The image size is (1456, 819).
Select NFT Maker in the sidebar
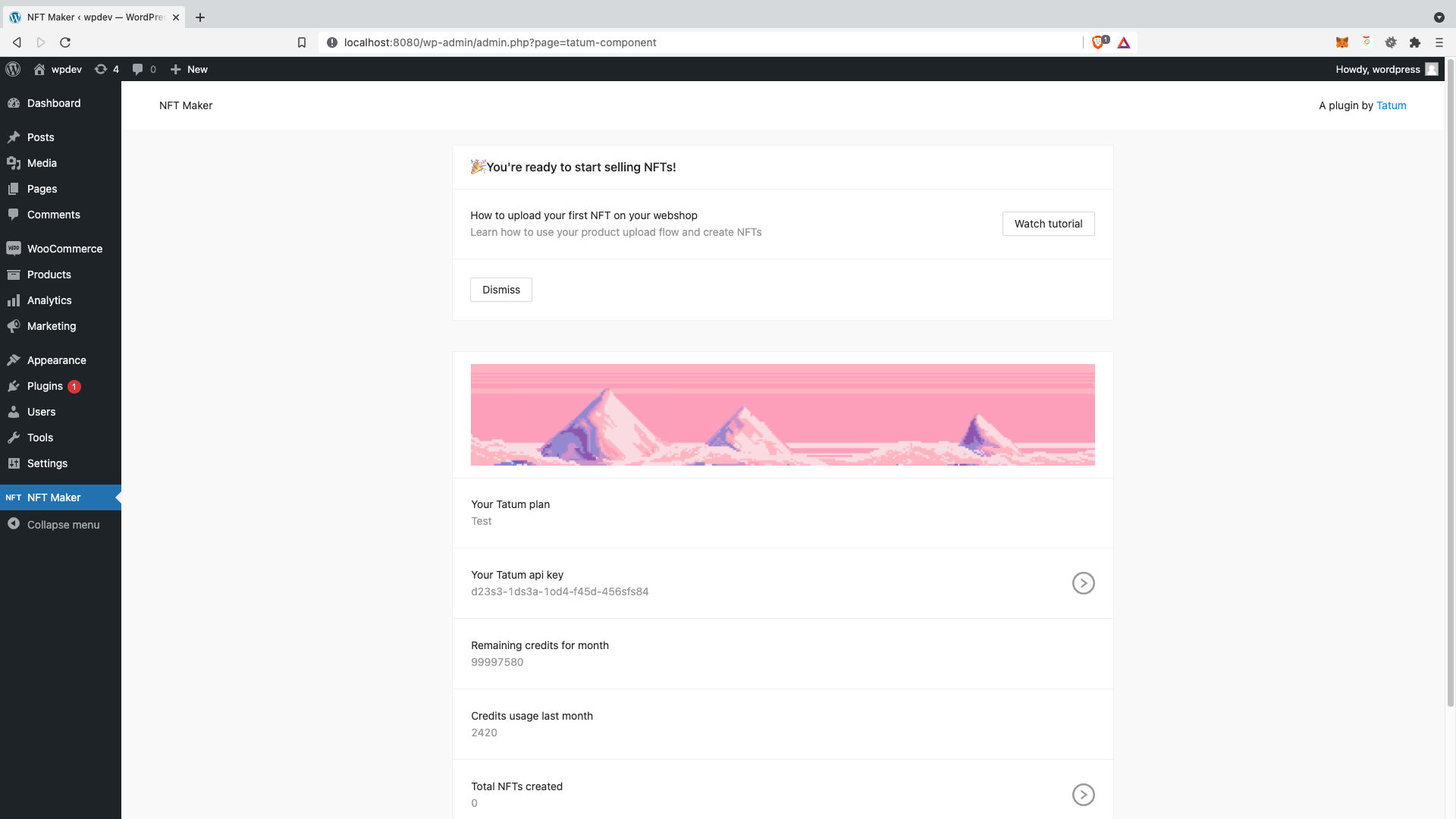(x=61, y=497)
